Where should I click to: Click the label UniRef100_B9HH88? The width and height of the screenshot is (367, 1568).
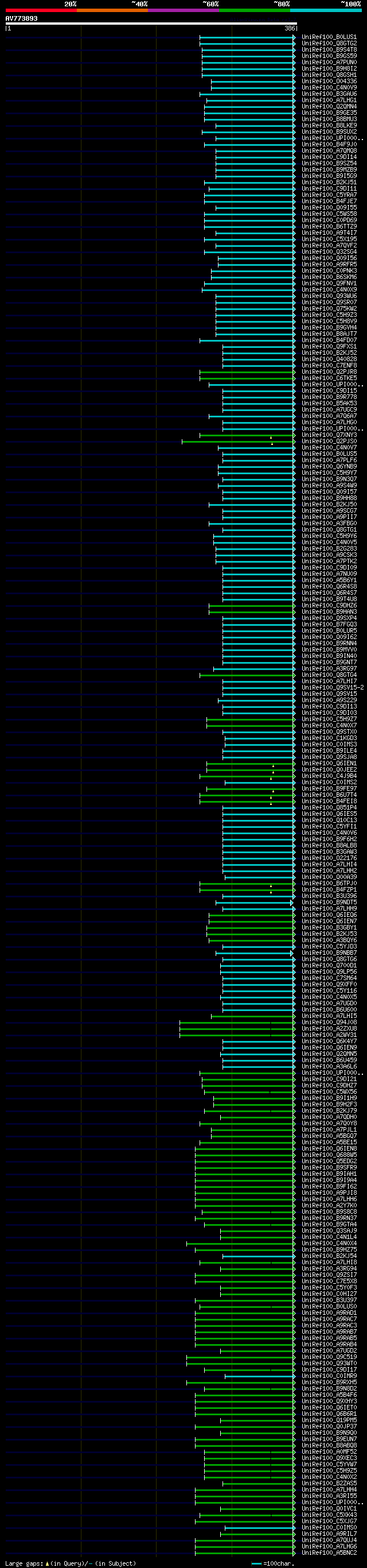coord(329,498)
